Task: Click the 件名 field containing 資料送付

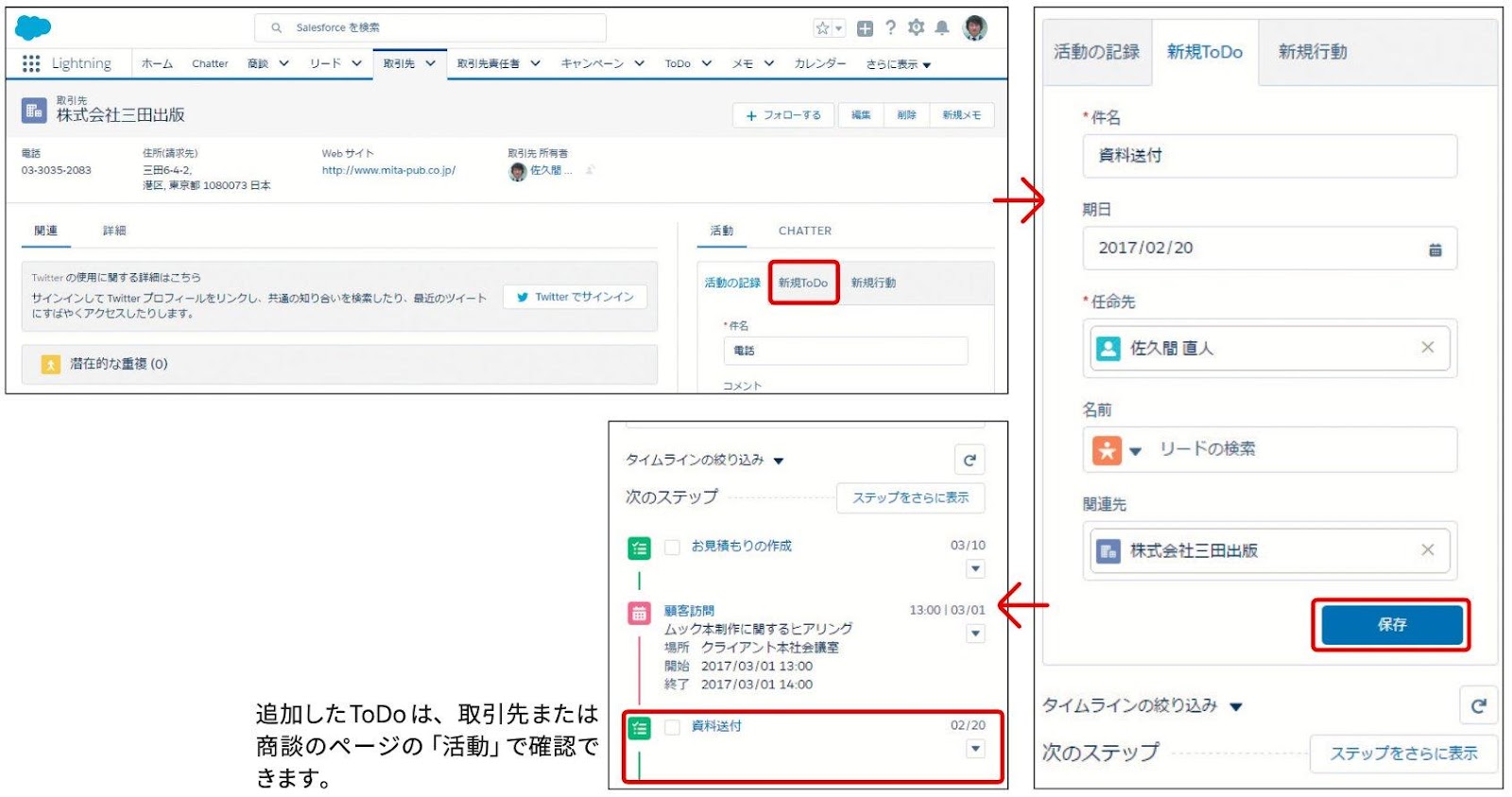Action: click(1269, 156)
